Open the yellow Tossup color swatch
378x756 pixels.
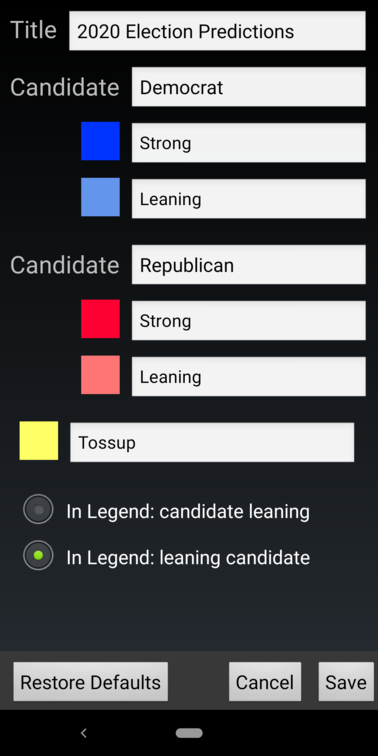tap(39, 441)
